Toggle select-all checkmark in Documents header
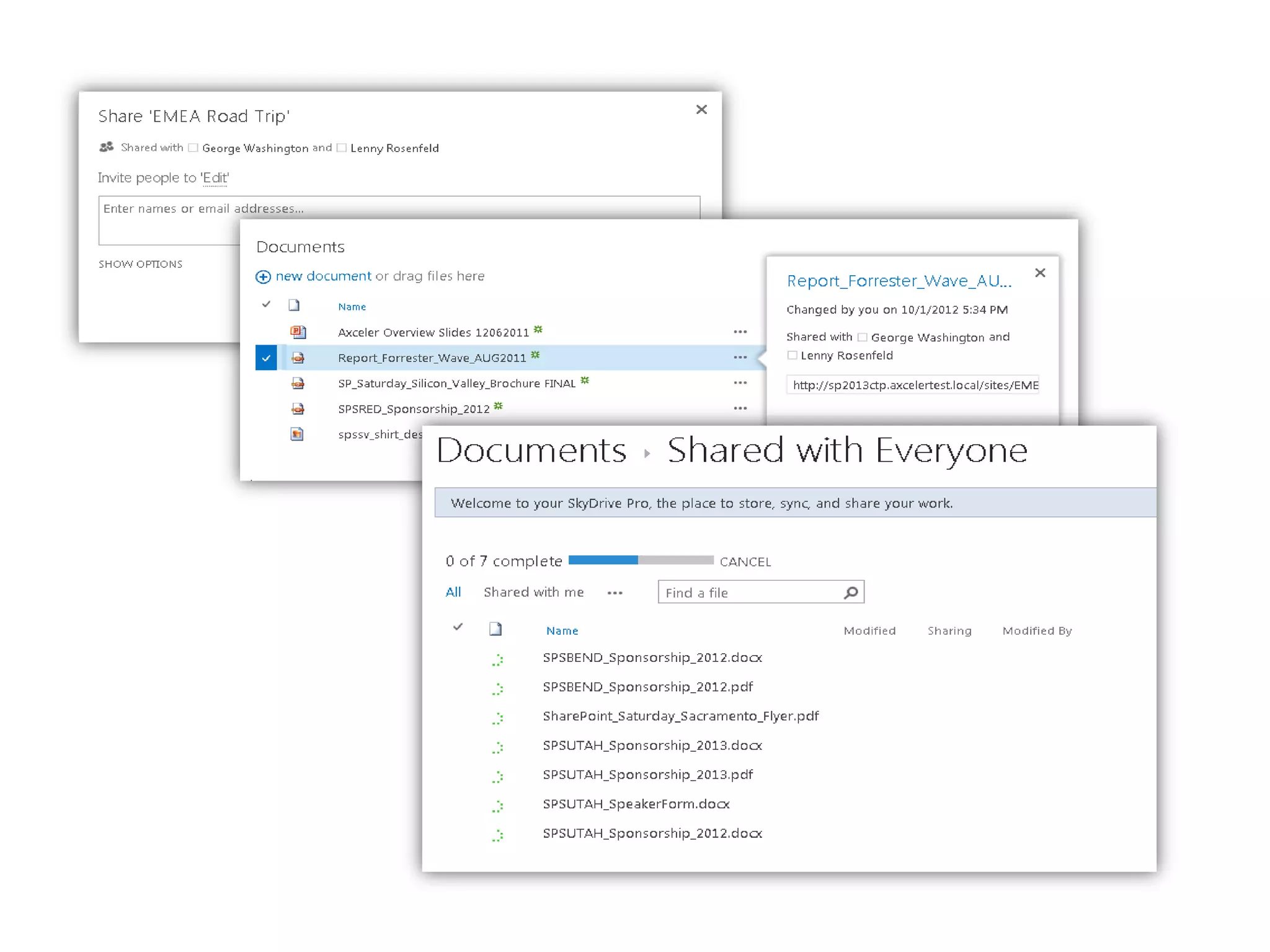 tap(266, 304)
